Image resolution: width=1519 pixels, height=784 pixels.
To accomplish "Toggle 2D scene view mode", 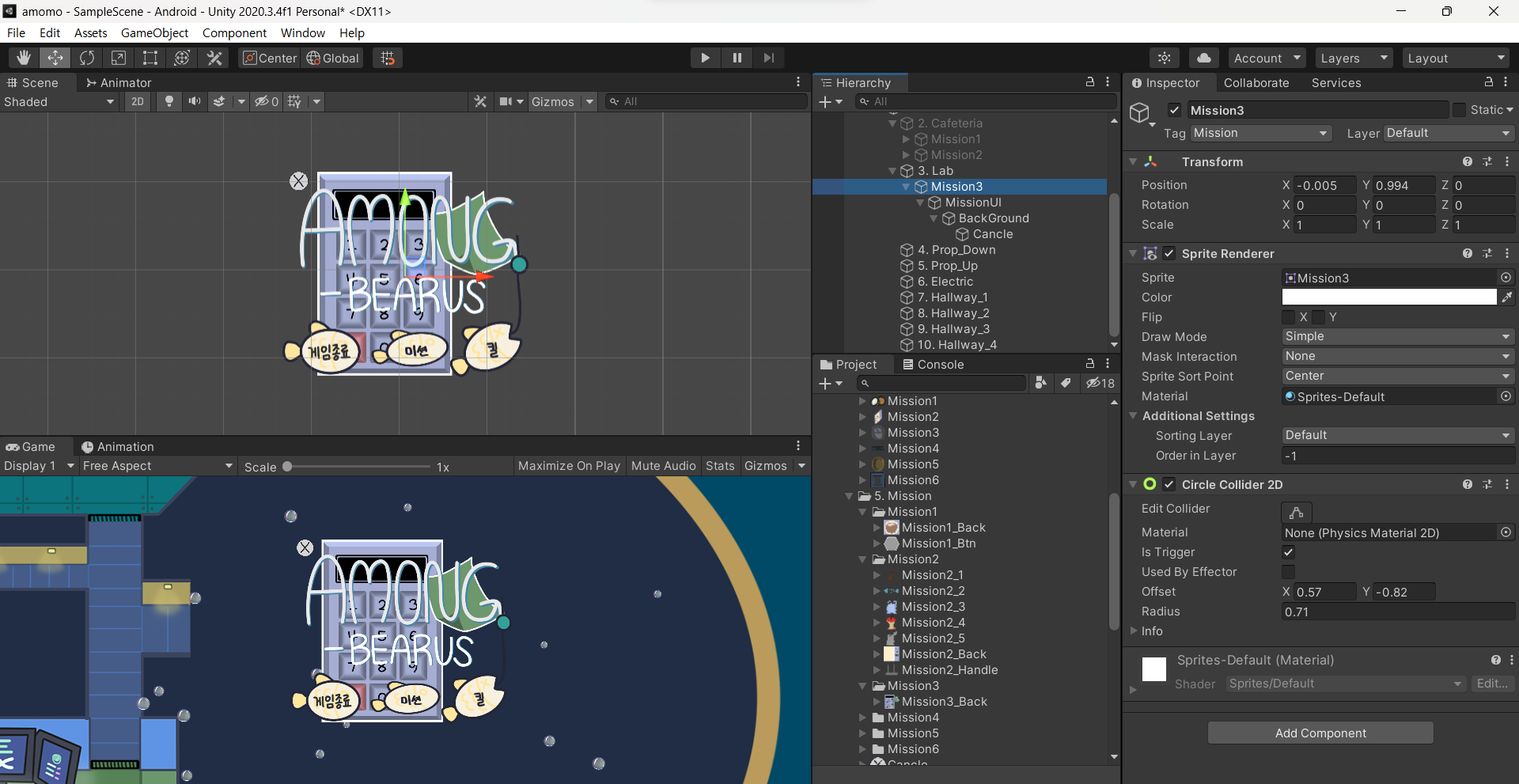I will [x=138, y=101].
